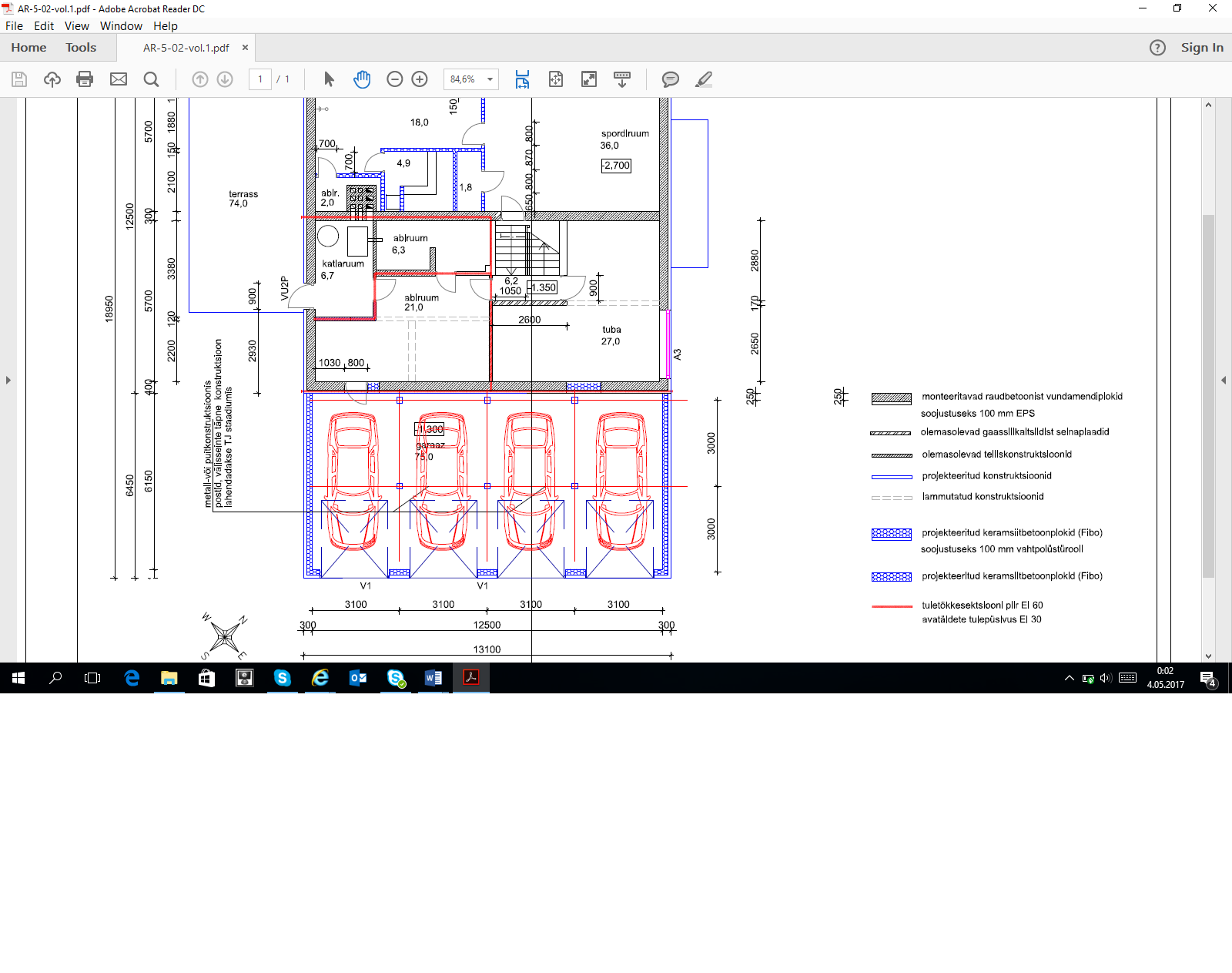
Task: Expand the 84,6% zoom level dropdown
Action: point(490,79)
